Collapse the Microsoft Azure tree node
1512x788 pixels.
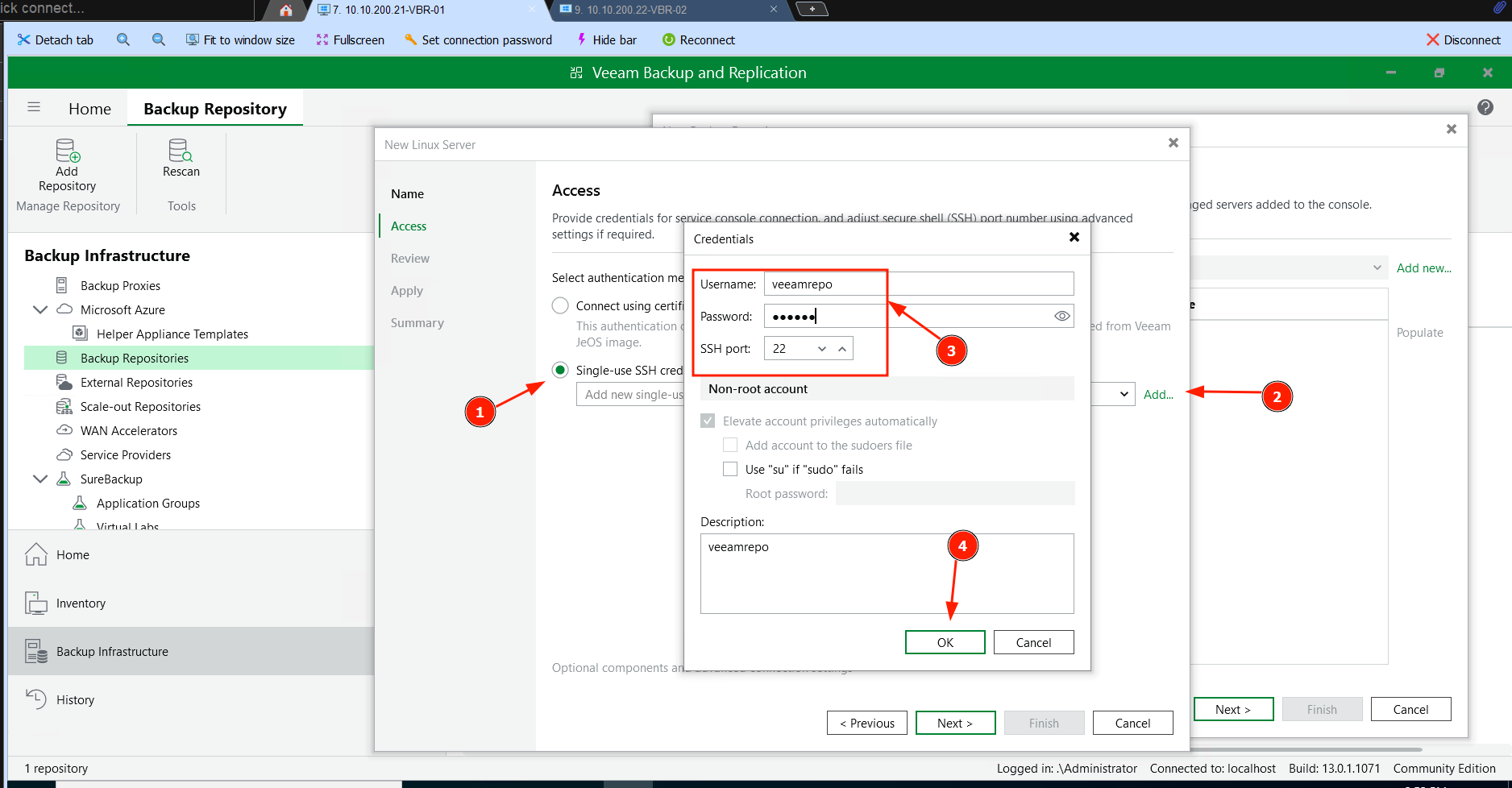point(40,309)
